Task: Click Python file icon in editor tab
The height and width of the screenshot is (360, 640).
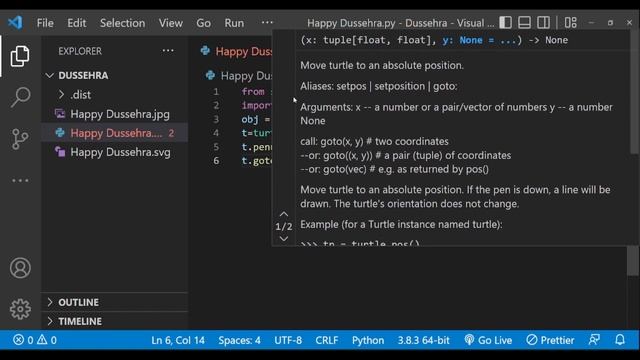Action: coord(205,51)
